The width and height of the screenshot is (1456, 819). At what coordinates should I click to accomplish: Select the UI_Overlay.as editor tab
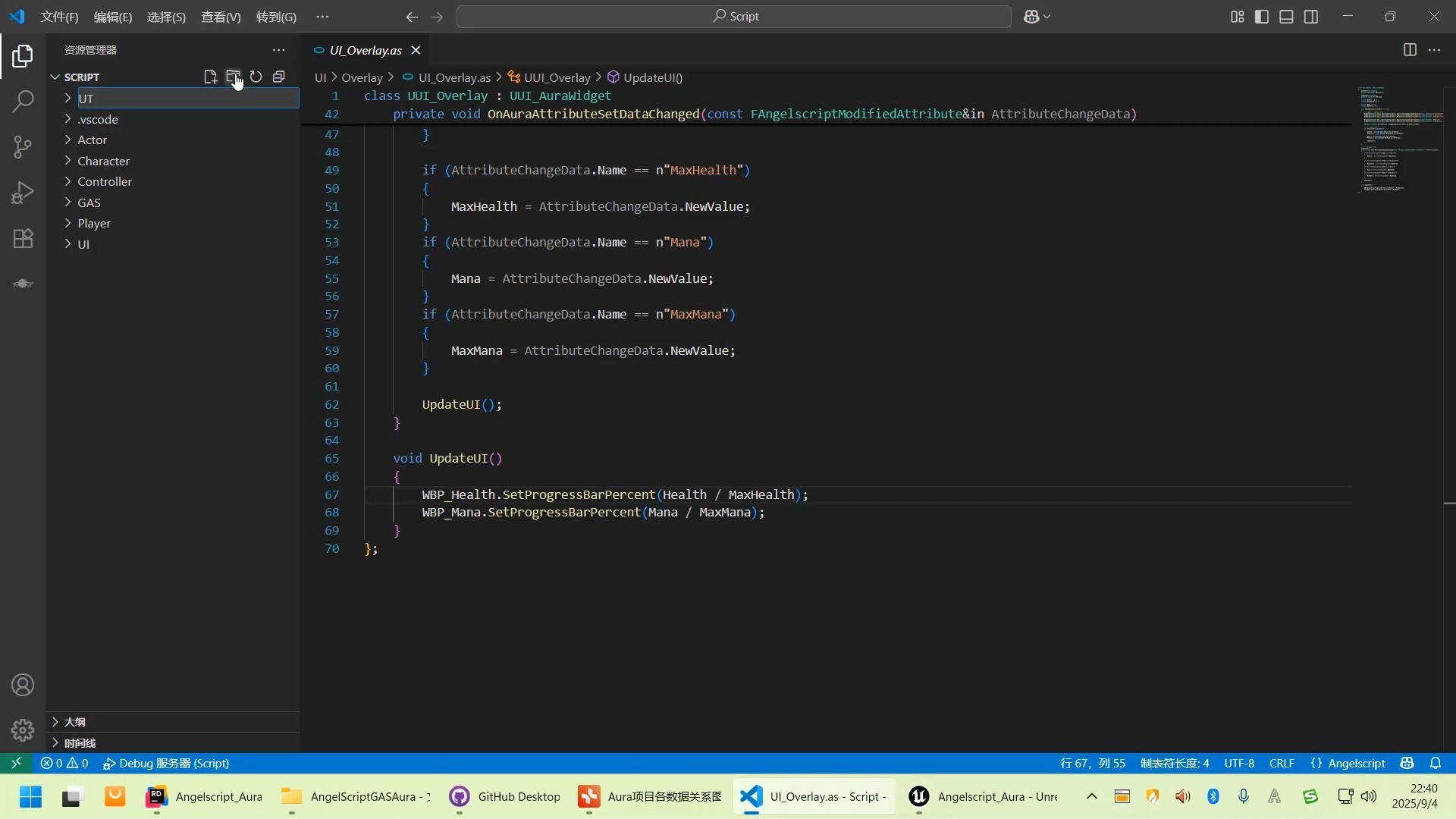pos(366,50)
